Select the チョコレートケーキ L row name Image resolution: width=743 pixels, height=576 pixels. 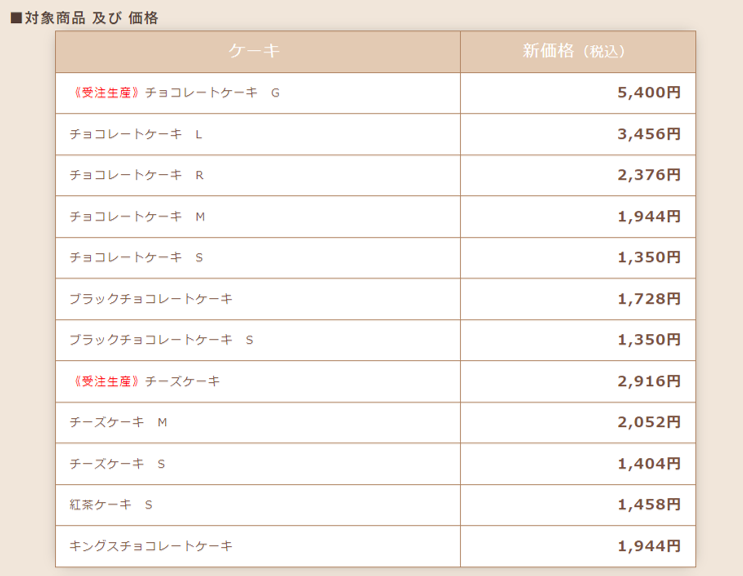click(x=136, y=134)
